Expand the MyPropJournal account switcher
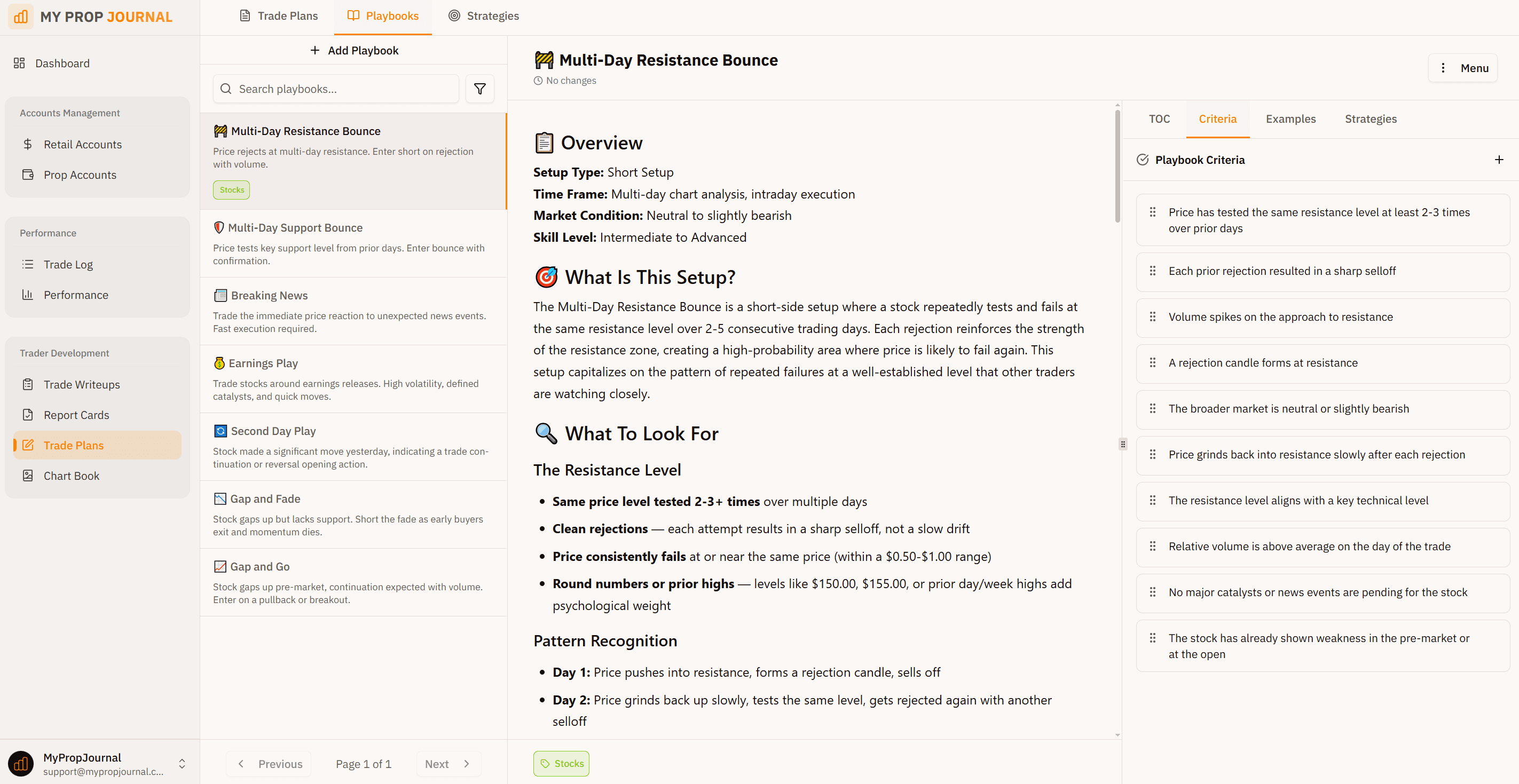This screenshot has width=1519, height=784. tap(182, 764)
